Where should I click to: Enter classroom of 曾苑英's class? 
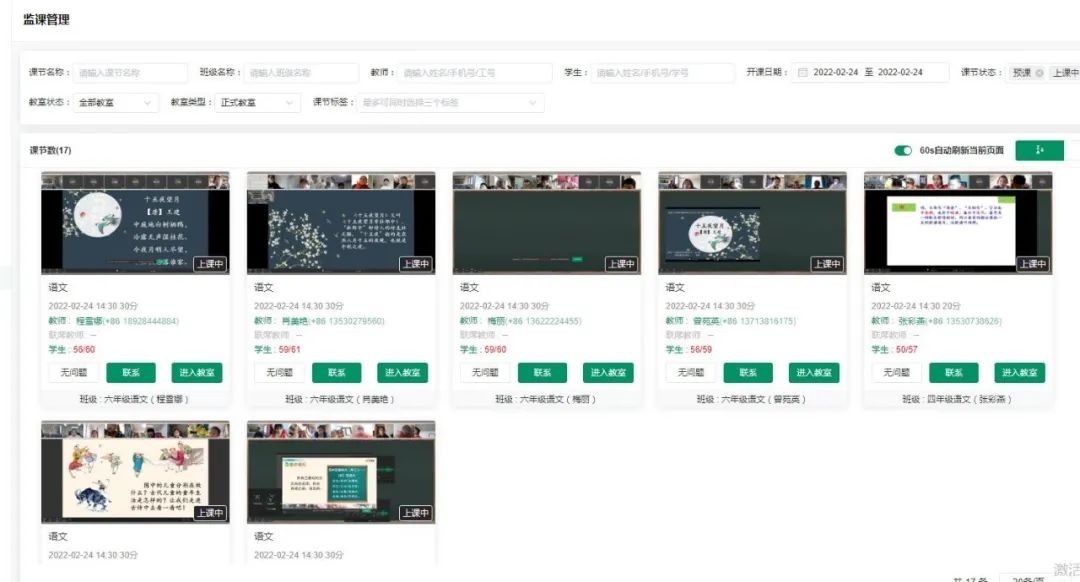click(814, 373)
